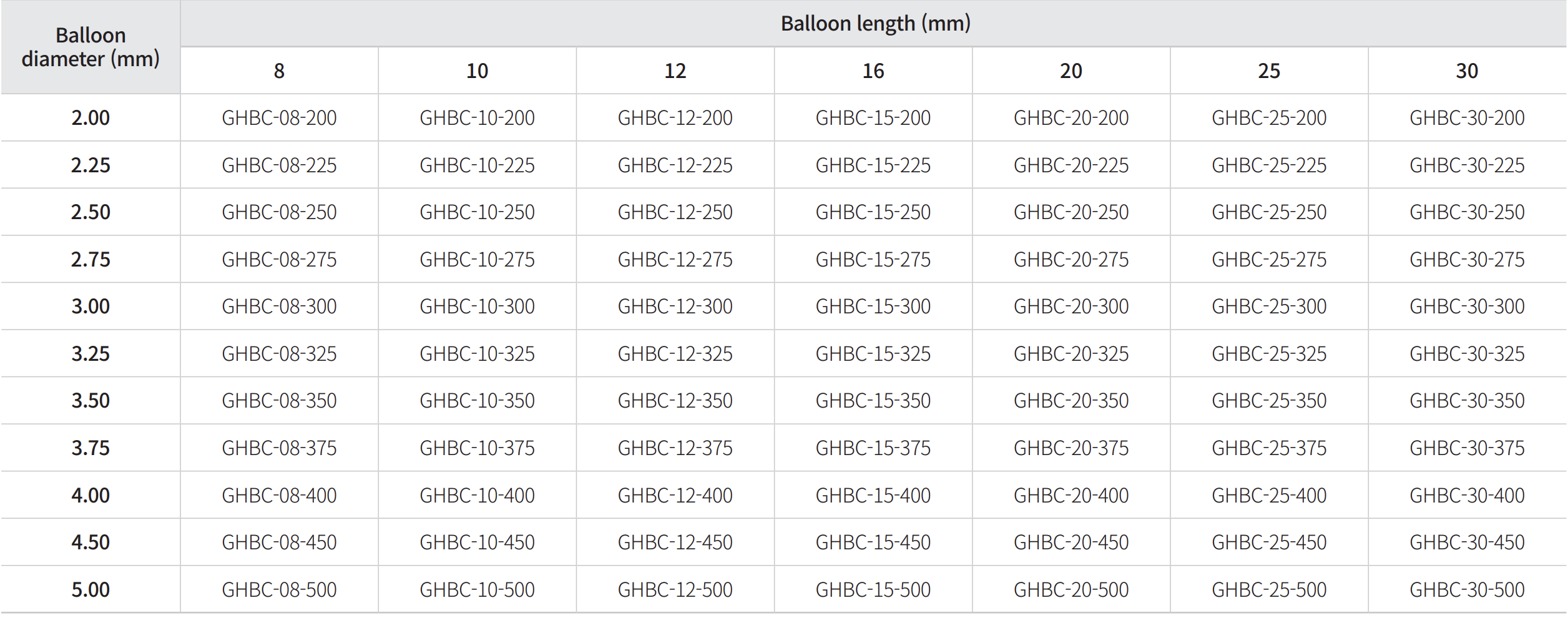The image size is (1568, 618).
Task: Click the Balloon diameter (mm) header cell
Action: [91, 47]
